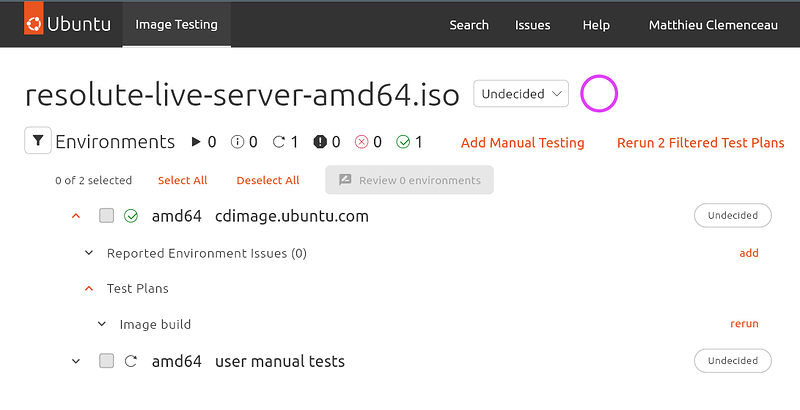
Task: Expand the user manual tests environment
Action: point(76,362)
